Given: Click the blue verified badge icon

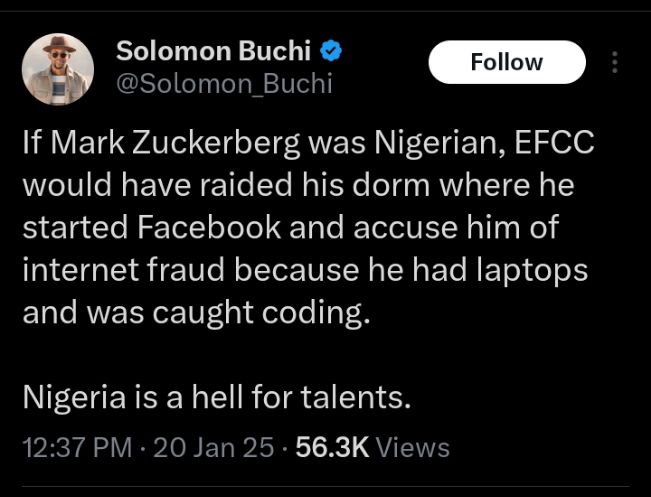Looking at the screenshot, I should tap(338, 49).
